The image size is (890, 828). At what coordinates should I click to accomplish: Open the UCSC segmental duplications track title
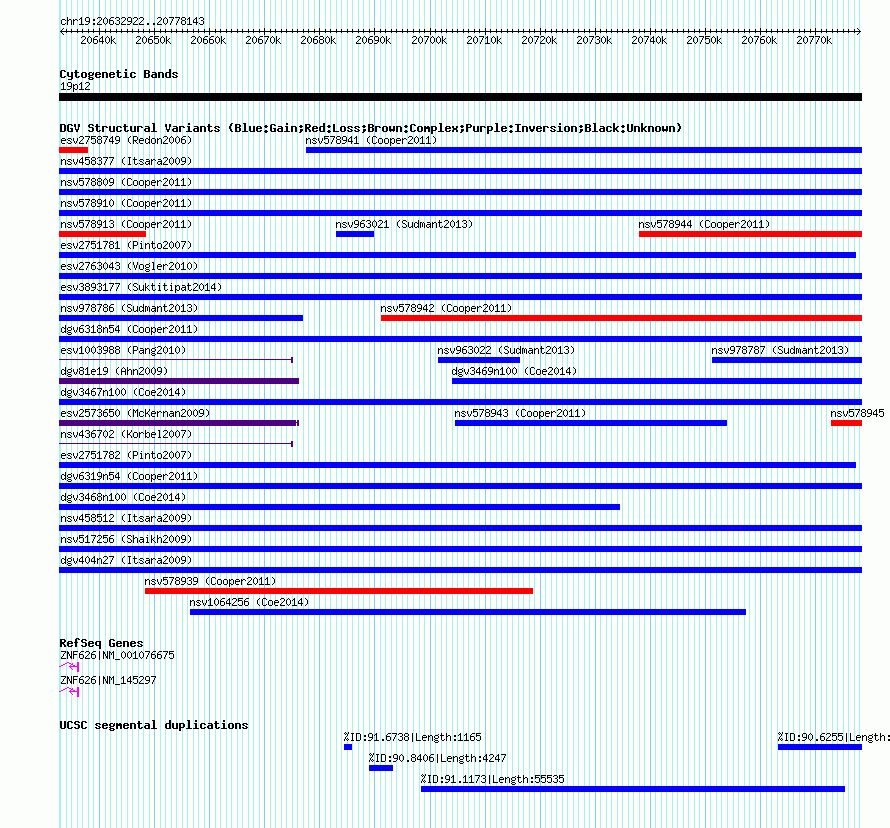(x=154, y=725)
